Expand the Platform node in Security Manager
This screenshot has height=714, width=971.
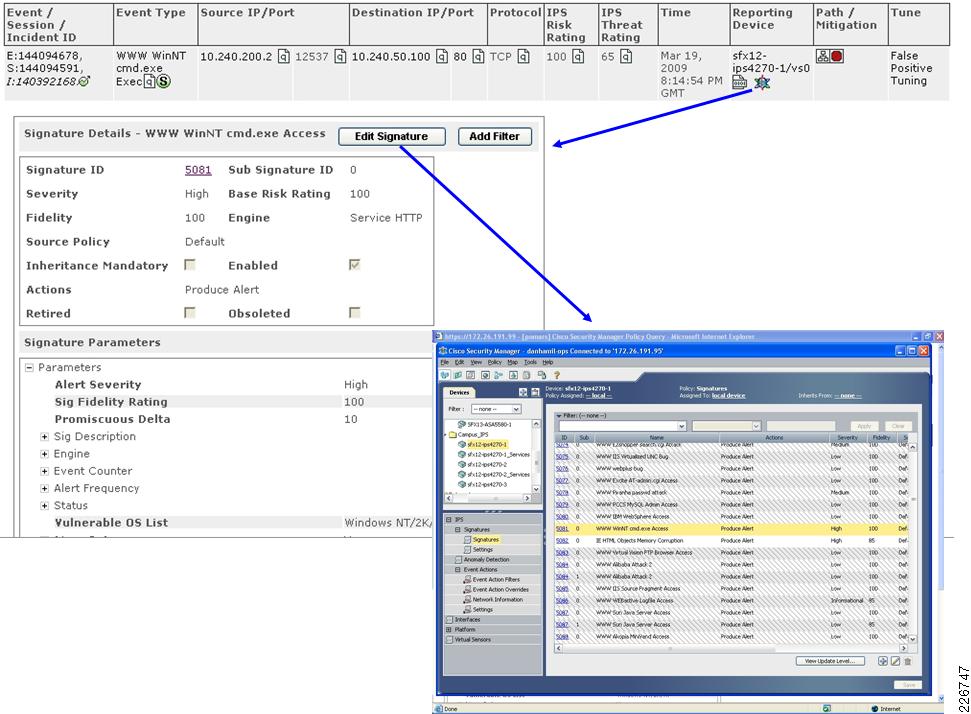click(x=449, y=629)
